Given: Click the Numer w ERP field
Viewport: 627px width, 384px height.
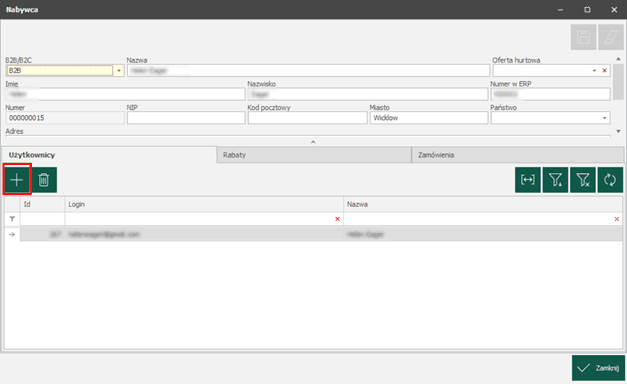Looking at the screenshot, I should [551, 94].
